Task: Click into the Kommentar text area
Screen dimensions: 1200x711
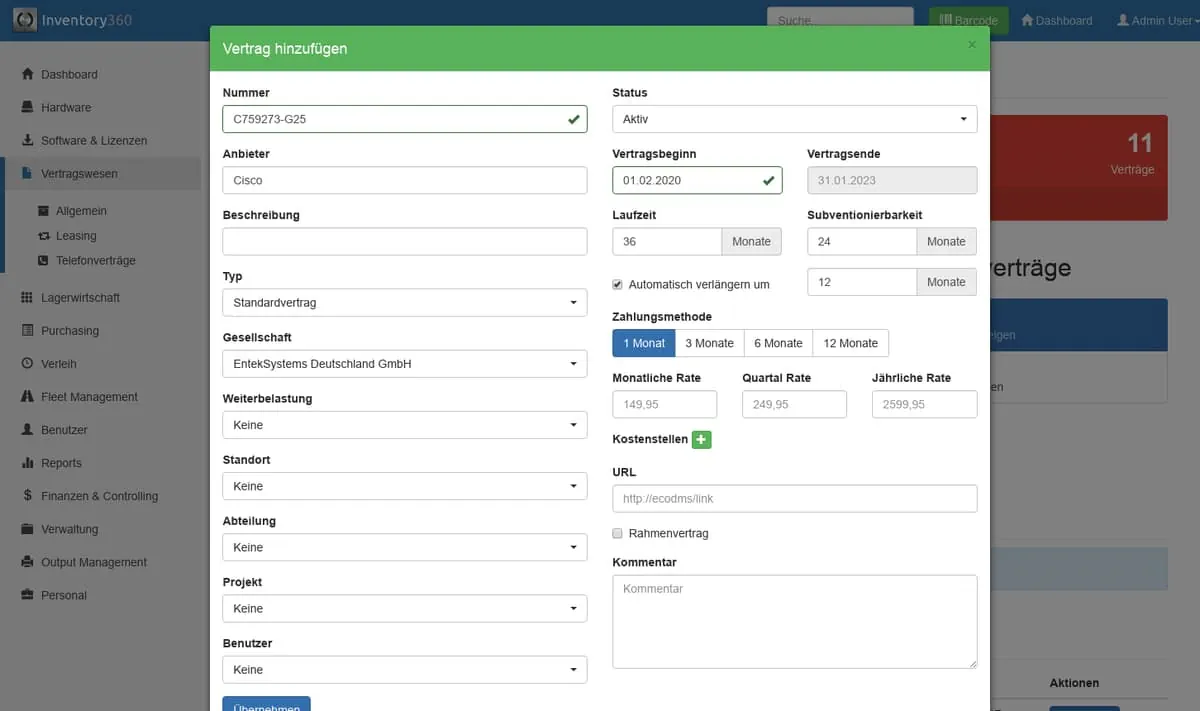Action: (x=794, y=621)
